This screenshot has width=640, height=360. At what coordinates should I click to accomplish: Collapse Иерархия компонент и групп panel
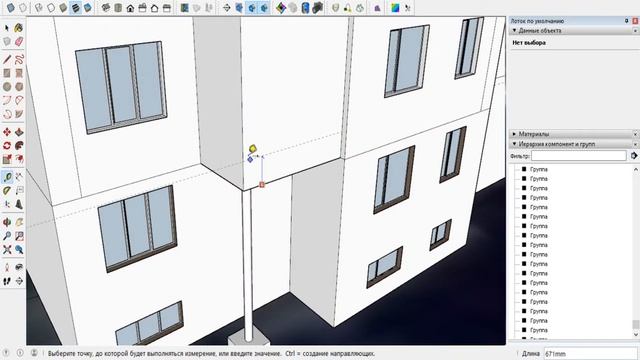514,144
